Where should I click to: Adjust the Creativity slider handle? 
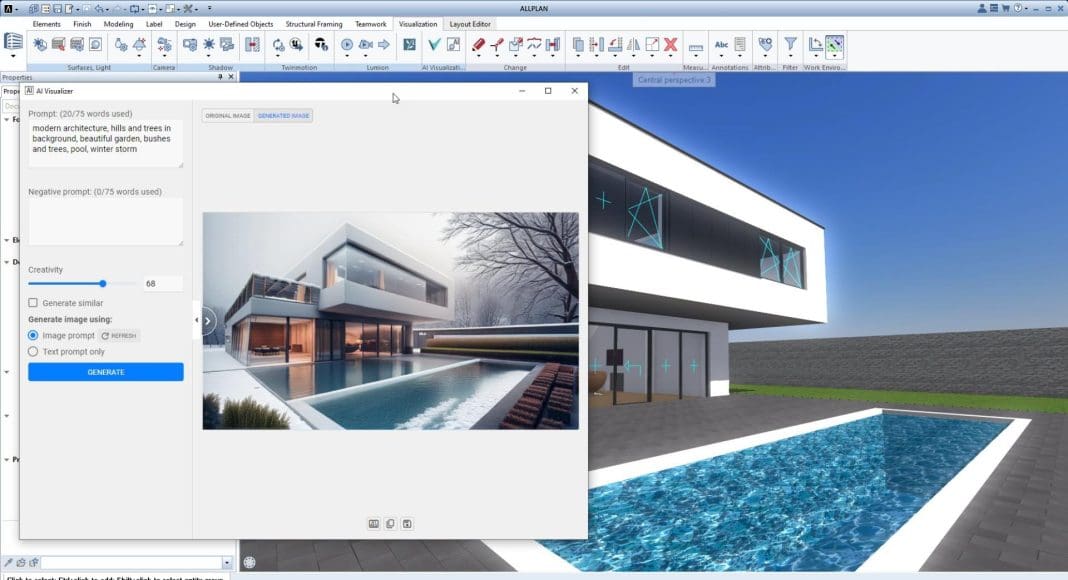[x=103, y=284]
